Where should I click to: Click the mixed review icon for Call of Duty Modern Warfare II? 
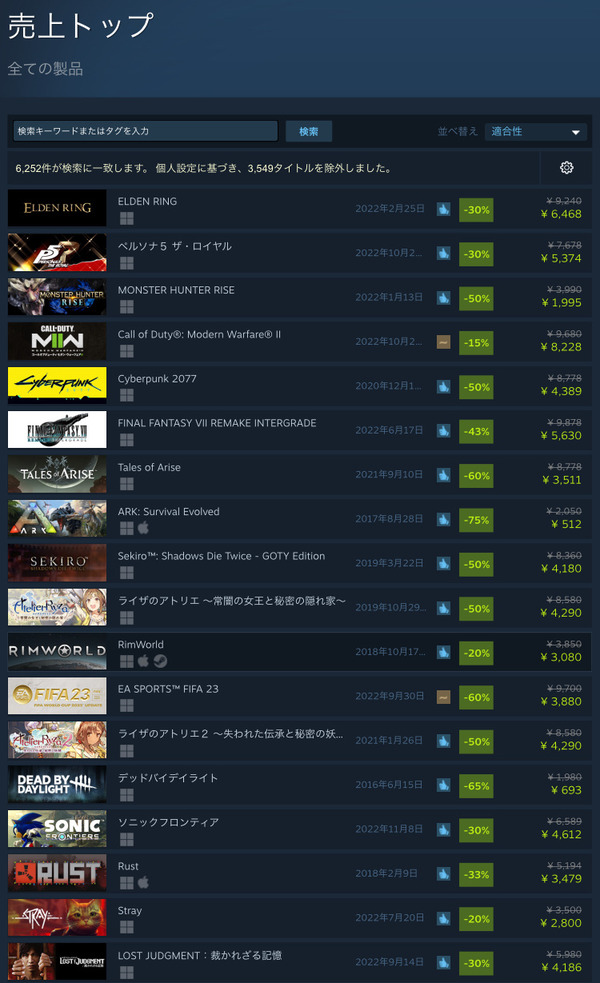tap(443, 342)
